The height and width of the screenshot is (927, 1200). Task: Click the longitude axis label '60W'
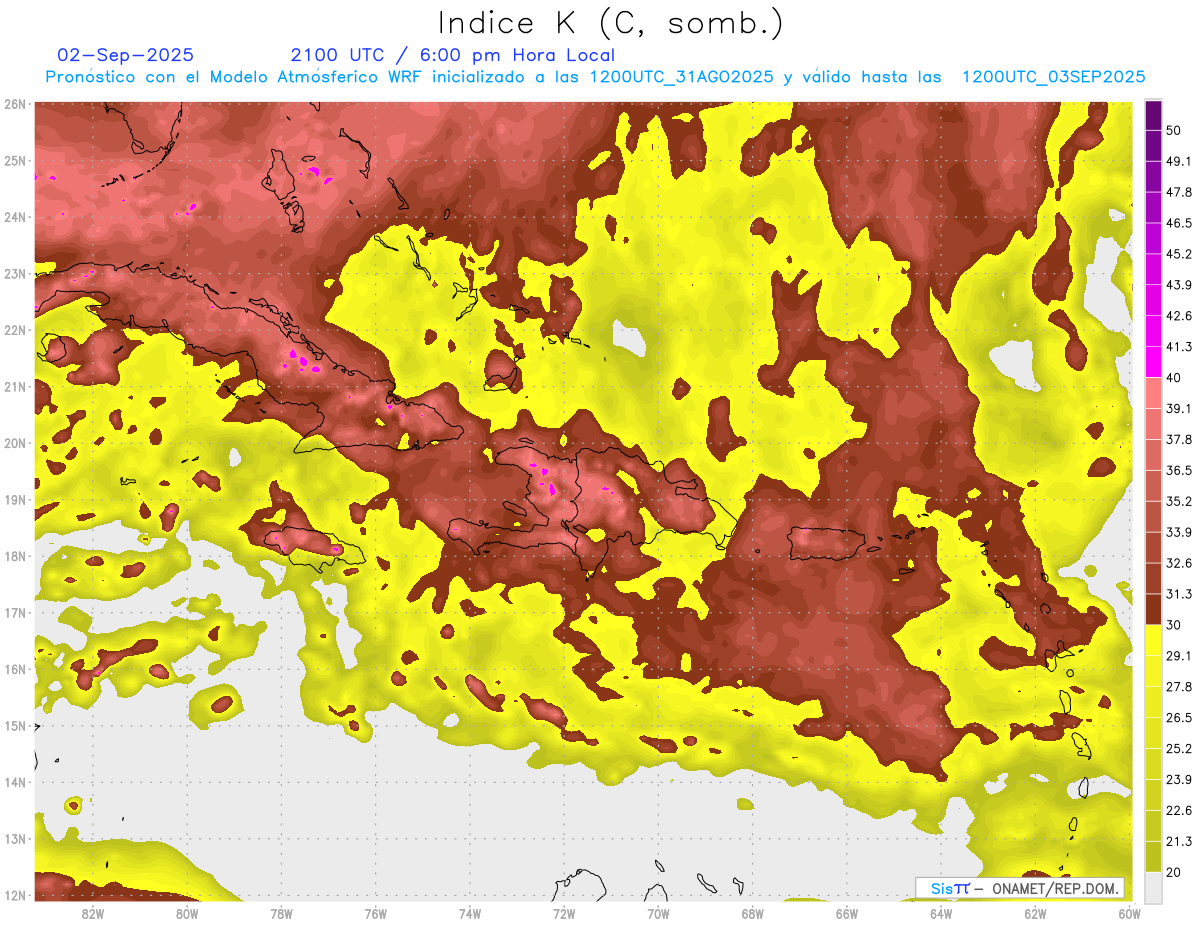[x=1128, y=913]
